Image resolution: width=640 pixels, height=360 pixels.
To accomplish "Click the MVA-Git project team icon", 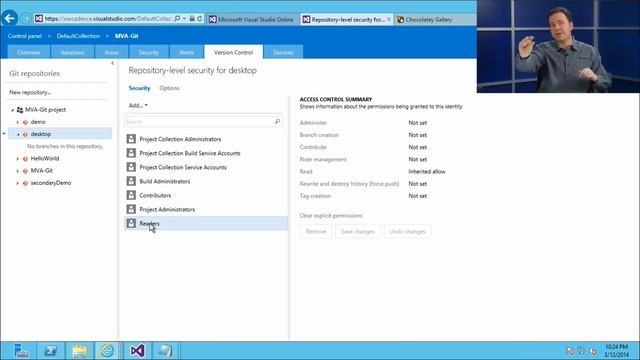I will click(20, 110).
